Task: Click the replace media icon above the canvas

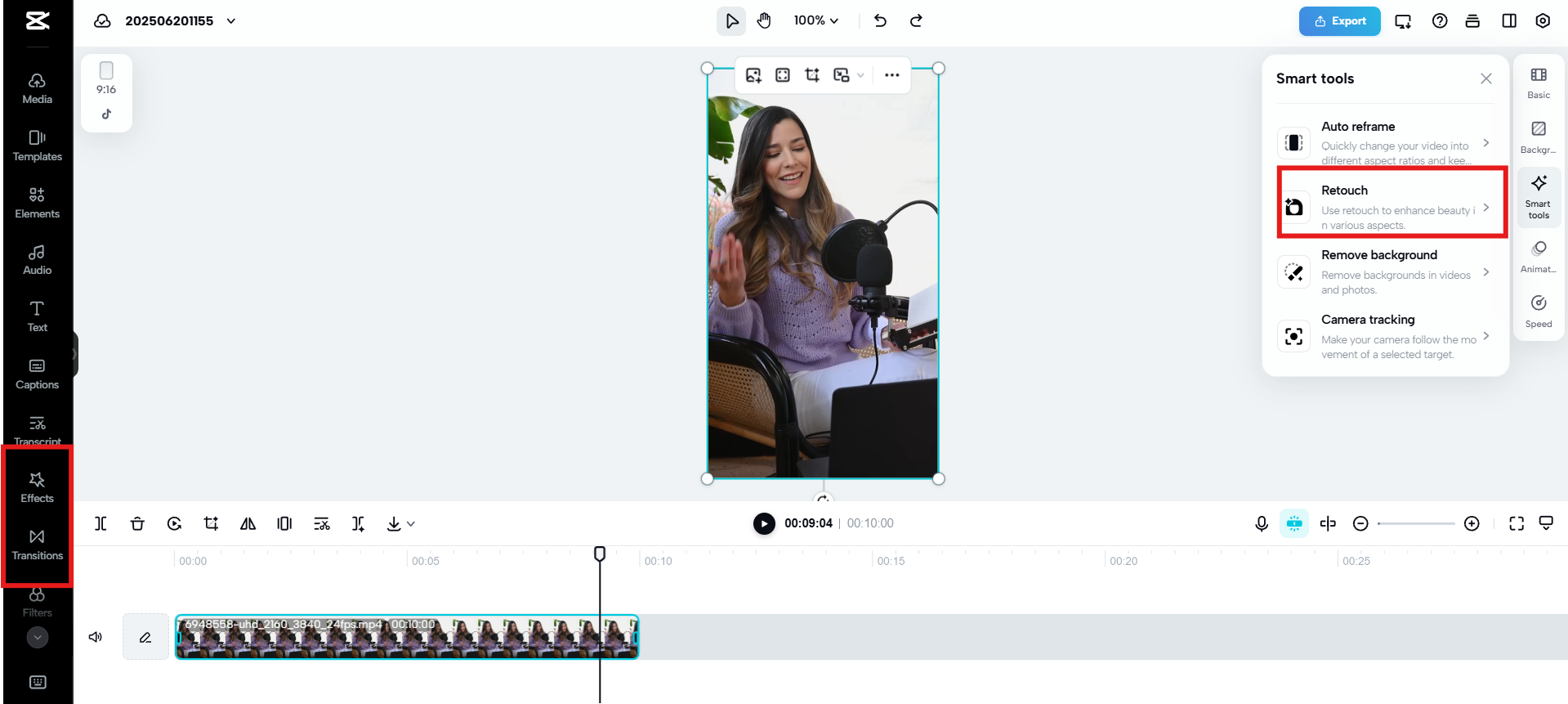Action: [x=753, y=75]
